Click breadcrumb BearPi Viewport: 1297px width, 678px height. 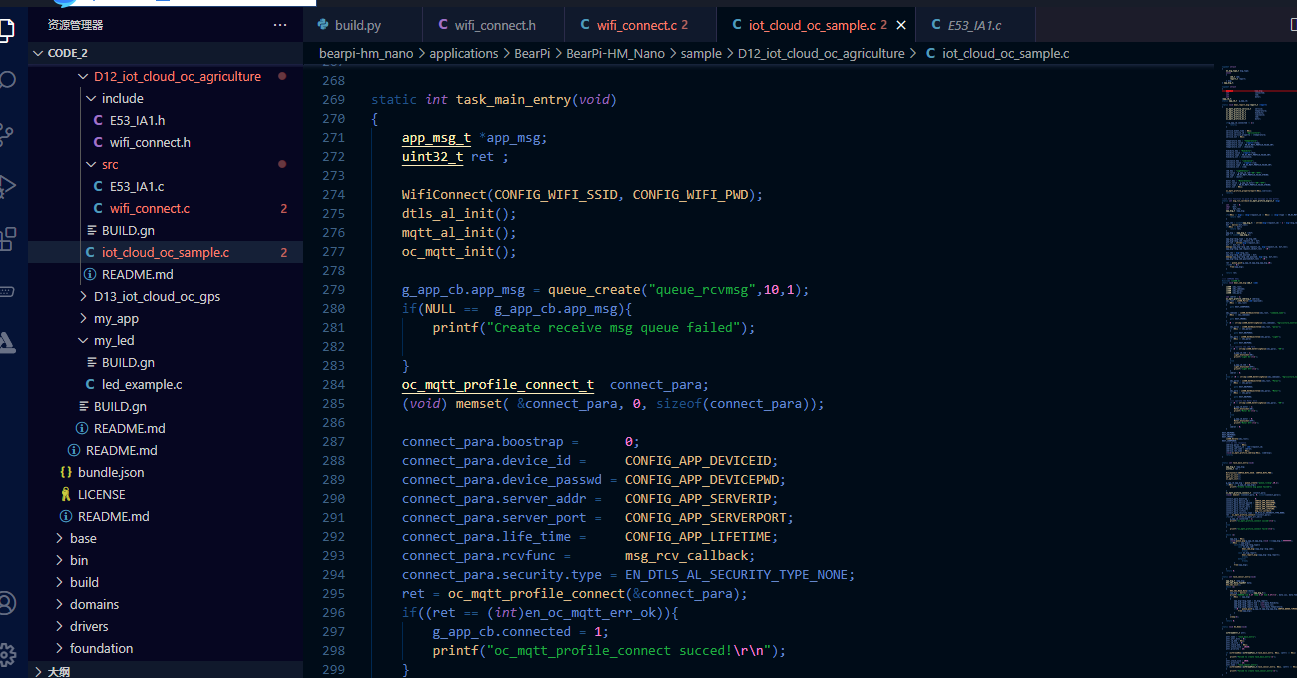[530, 53]
